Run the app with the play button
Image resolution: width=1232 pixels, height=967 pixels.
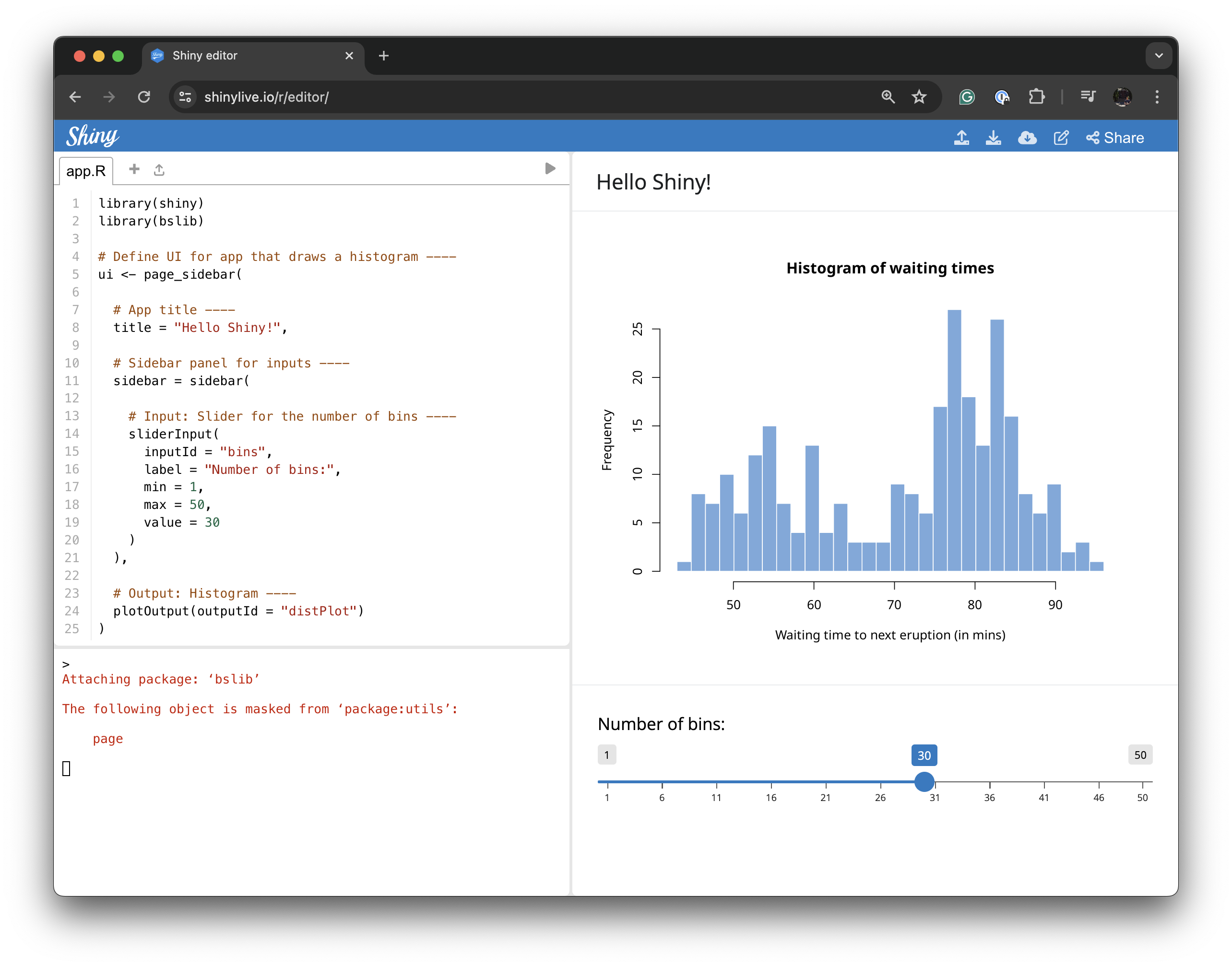tap(549, 169)
